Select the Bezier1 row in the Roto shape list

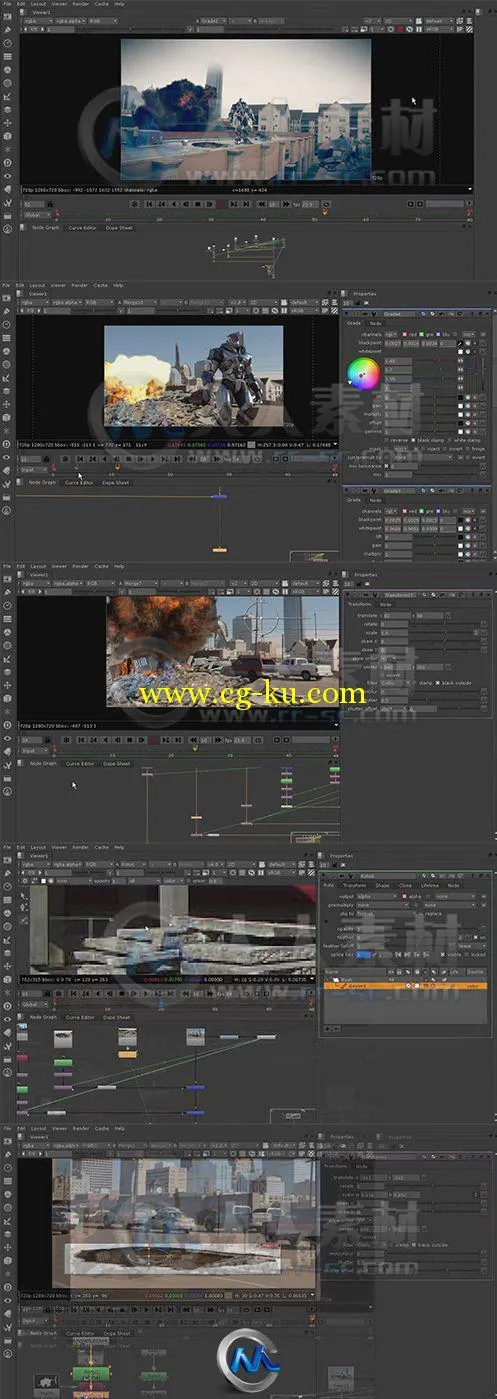pyautogui.click(x=405, y=986)
